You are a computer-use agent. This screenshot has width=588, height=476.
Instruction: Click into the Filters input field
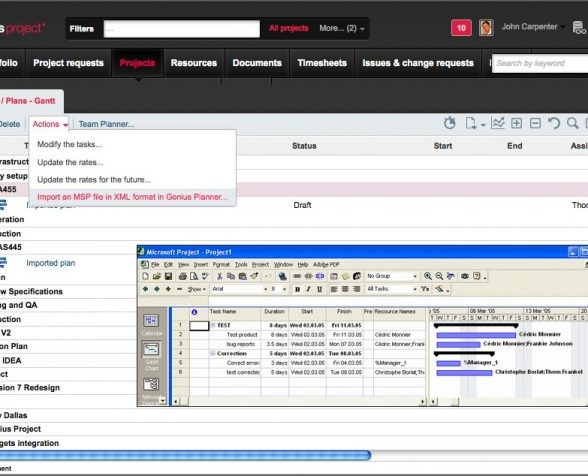coord(182,29)
